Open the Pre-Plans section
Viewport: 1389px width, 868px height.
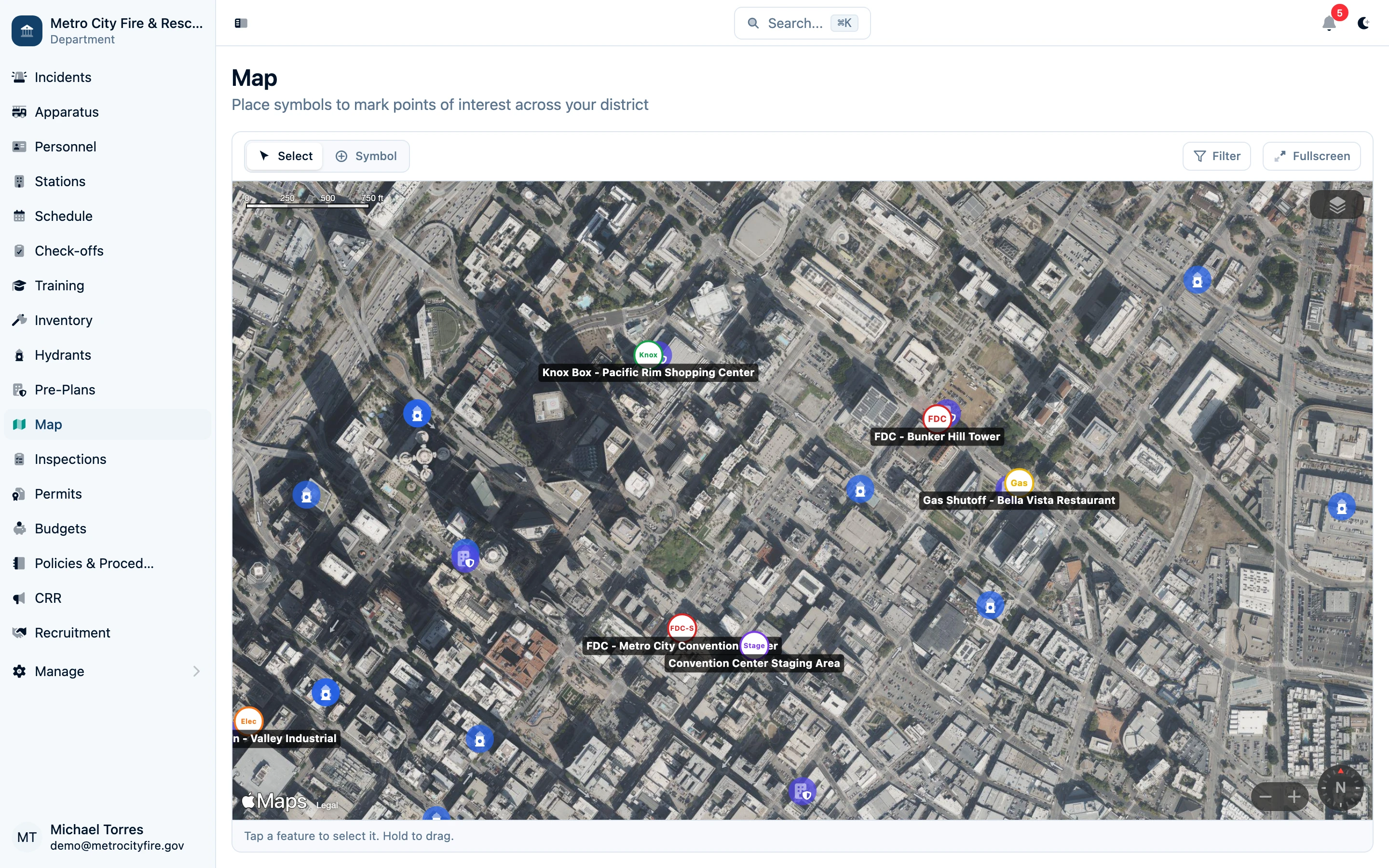point(65,390)
